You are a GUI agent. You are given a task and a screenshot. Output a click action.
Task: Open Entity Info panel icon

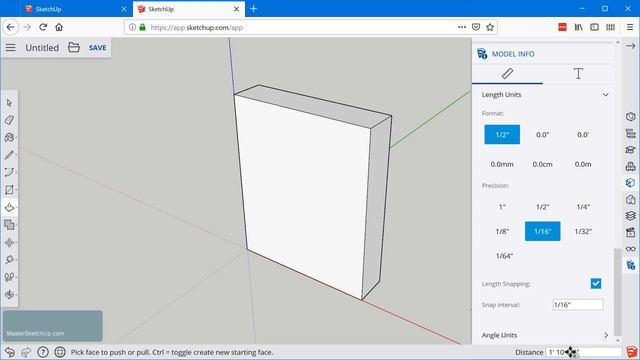tap(631, 117)
